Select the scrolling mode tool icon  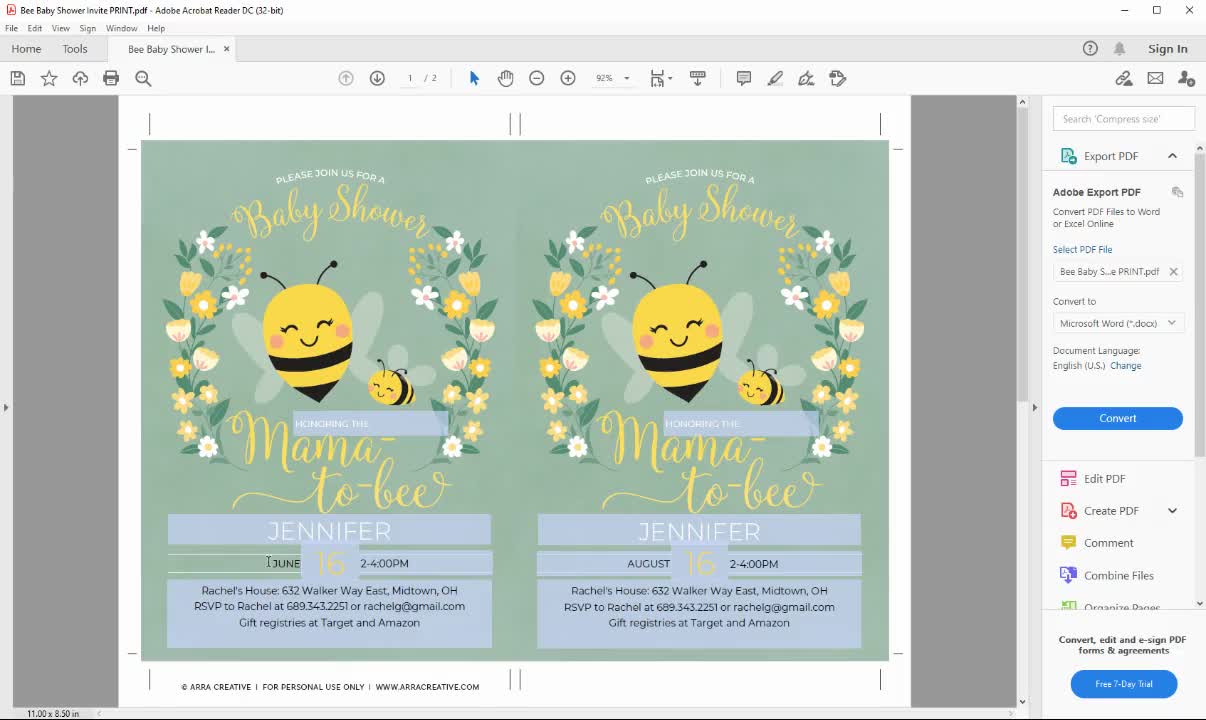pyautogui.click(x=698, y=78)
